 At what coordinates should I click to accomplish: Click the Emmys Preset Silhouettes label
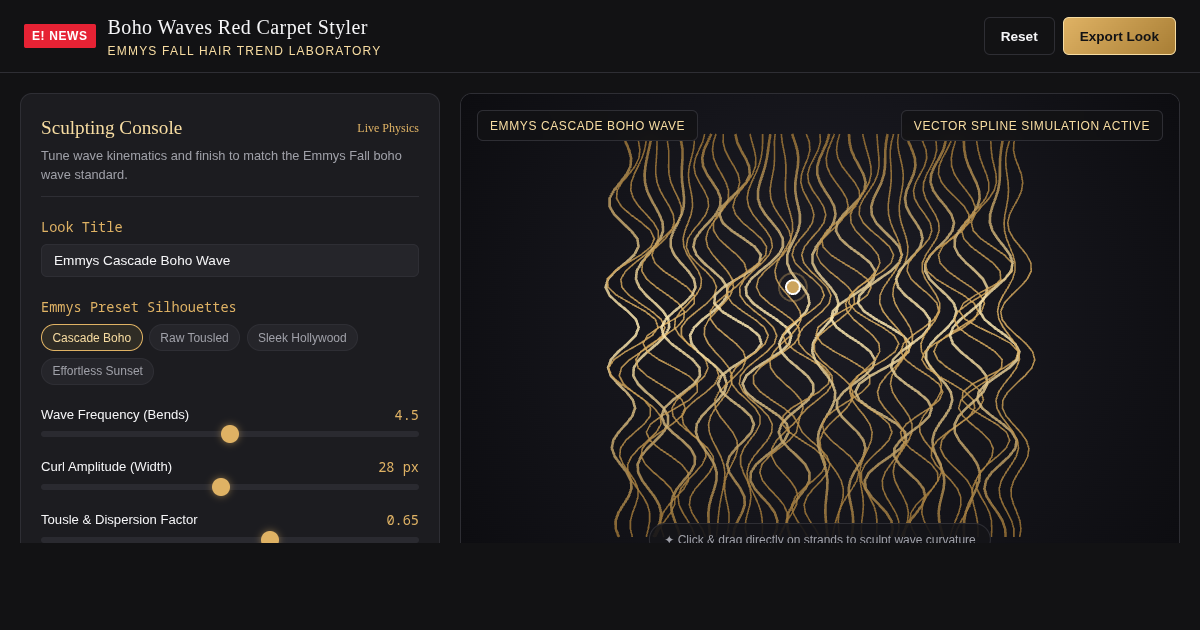tap(139, 307)
